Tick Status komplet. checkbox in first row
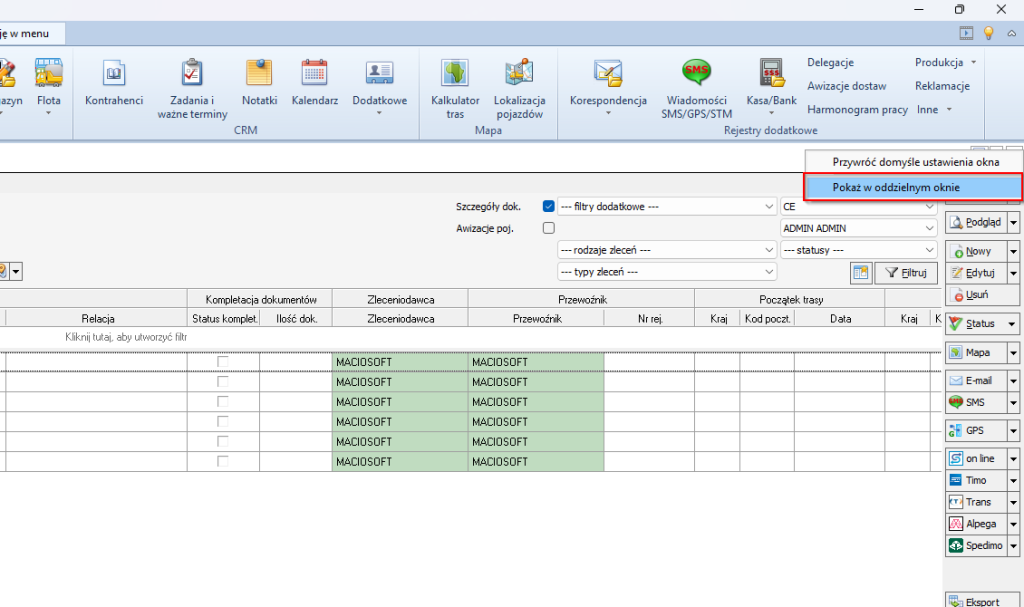This screenshot has width=1024, height=607. (x=223, y=361)
